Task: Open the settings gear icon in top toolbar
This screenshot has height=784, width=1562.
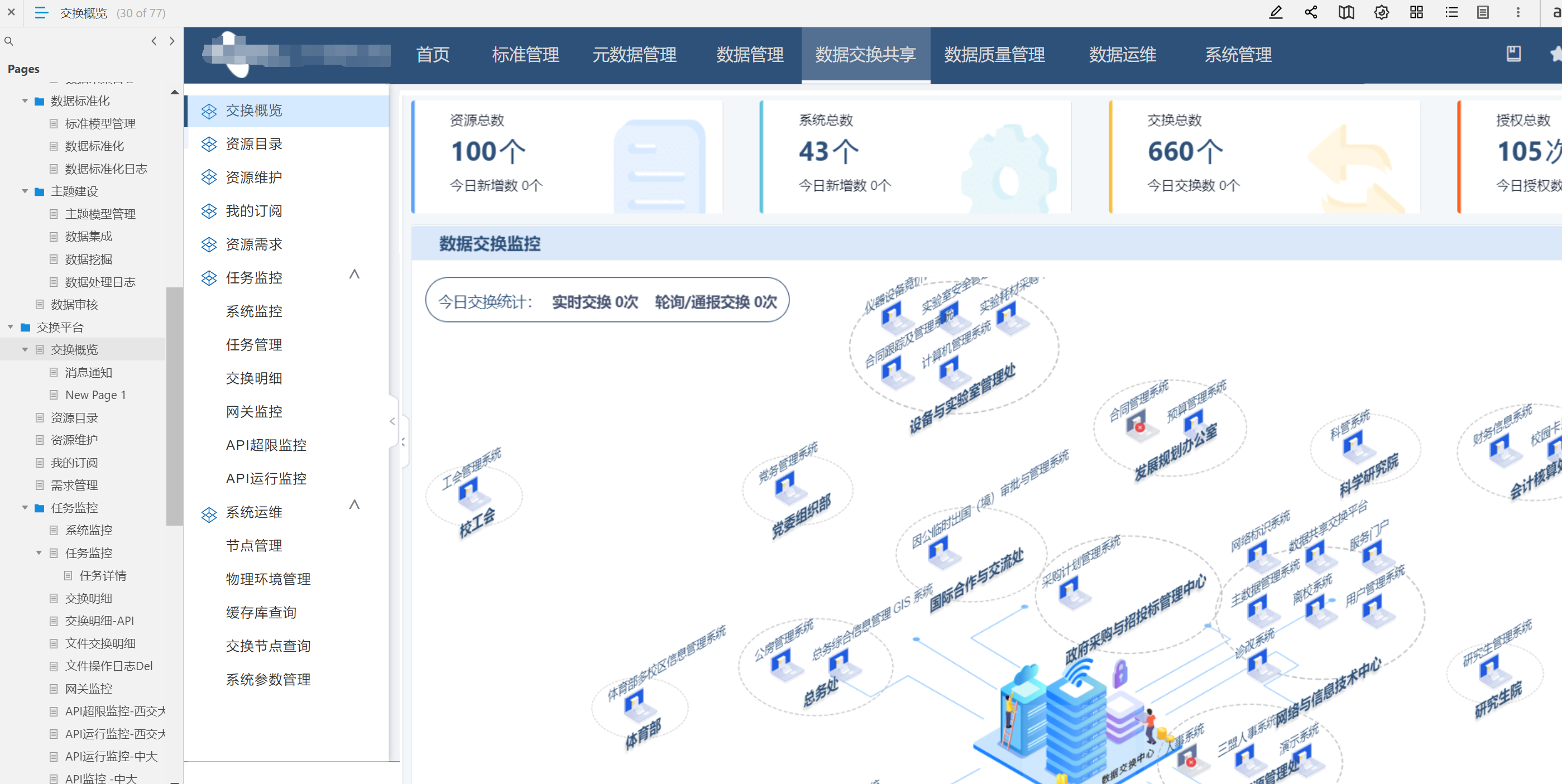Action: click(1381, 13)
